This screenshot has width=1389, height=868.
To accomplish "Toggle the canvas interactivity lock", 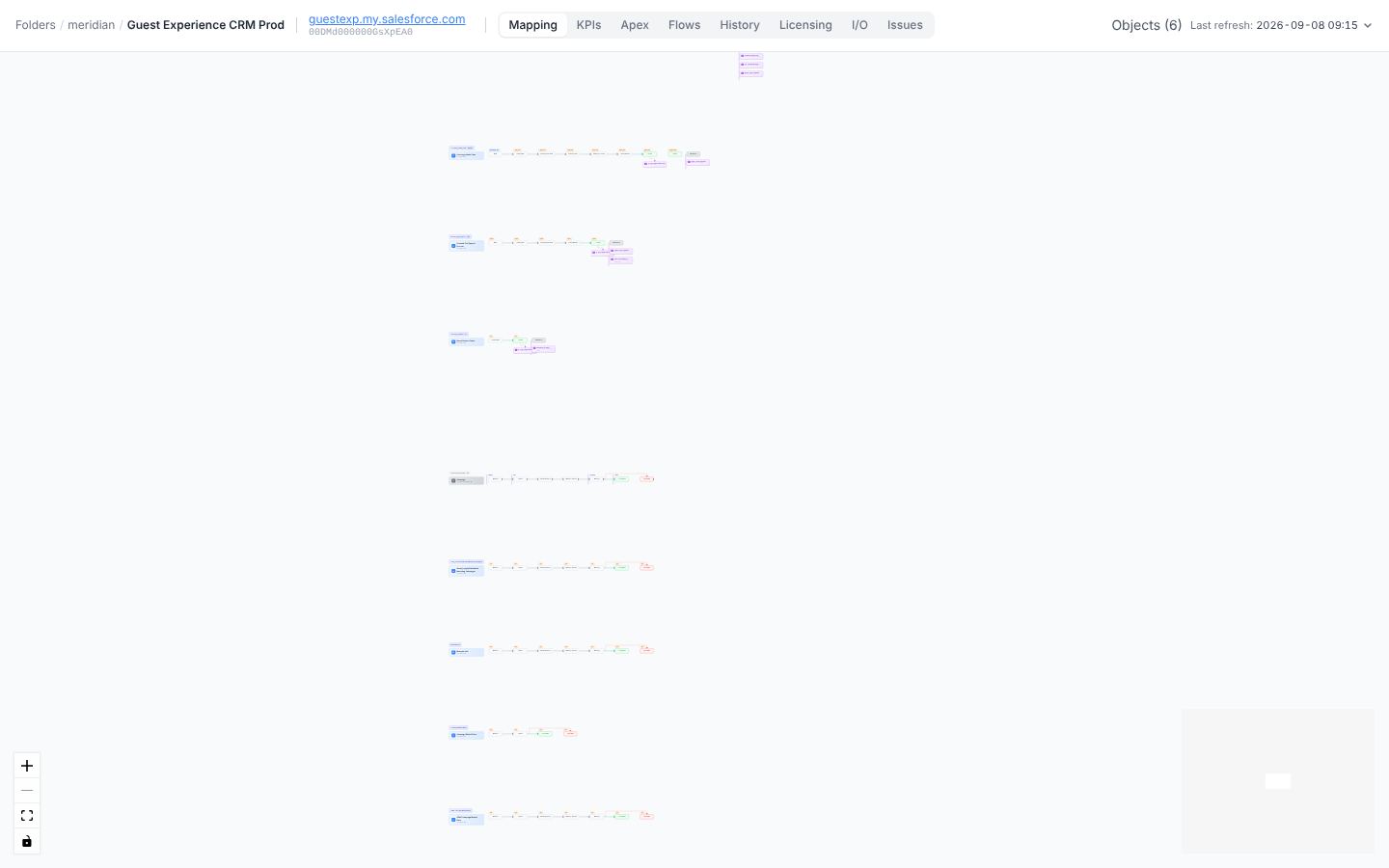I will pos(27,841).
